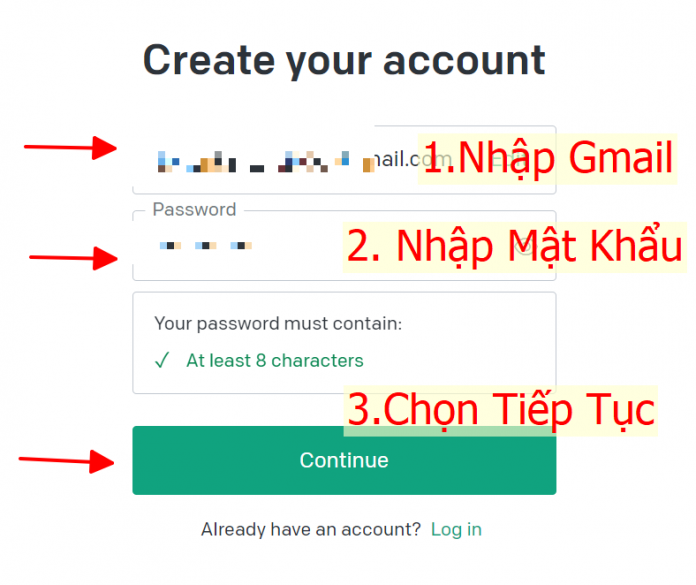Click the "1.Nhập Gmail" annotation label

pos(547,159)
